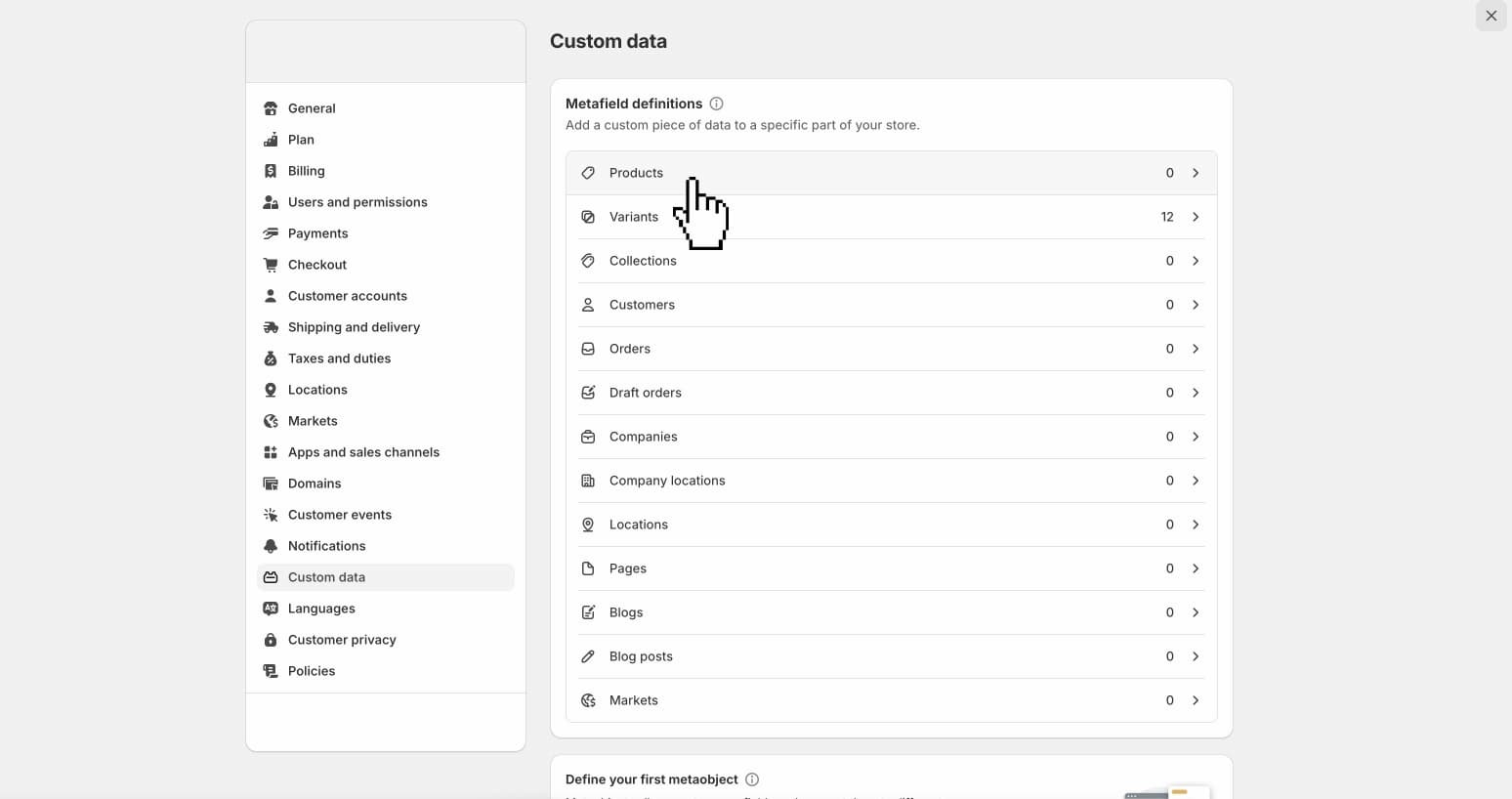Open Draft orders metafield definitions
Viewport: 1512px width, 799px height.
click(645, 393)
